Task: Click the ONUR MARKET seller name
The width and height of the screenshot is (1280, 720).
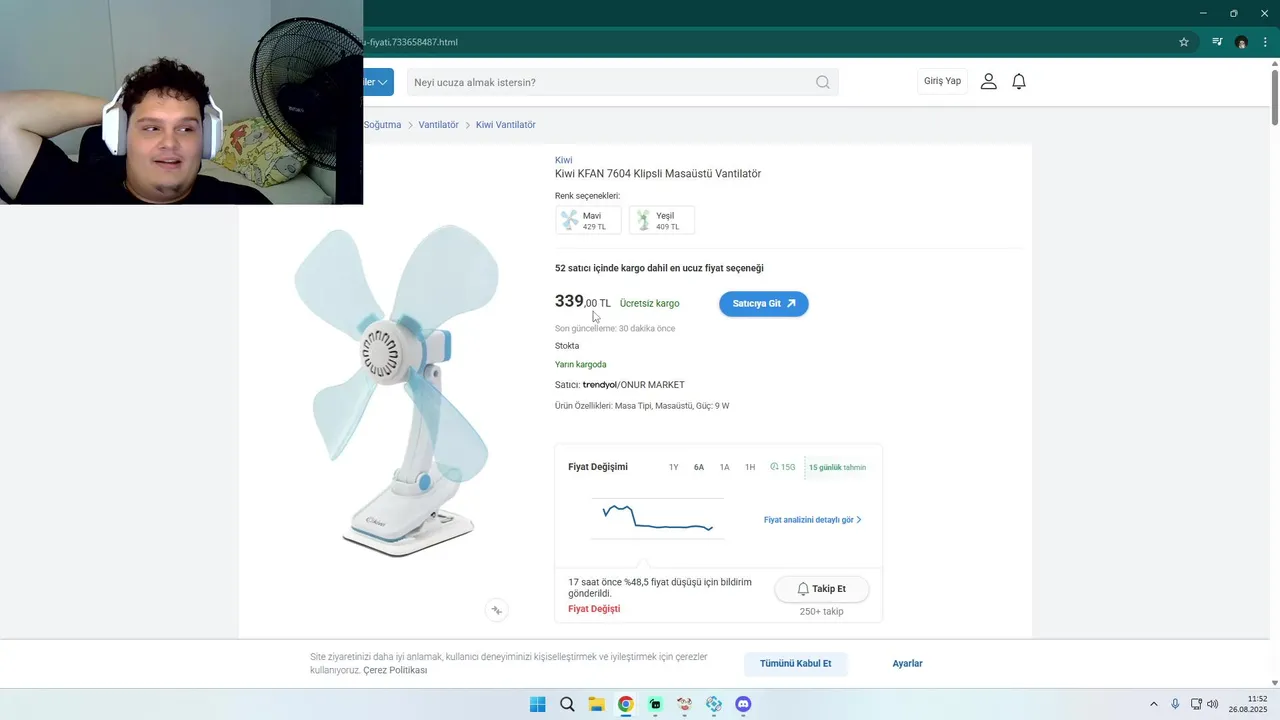Action: coord(653,385)
